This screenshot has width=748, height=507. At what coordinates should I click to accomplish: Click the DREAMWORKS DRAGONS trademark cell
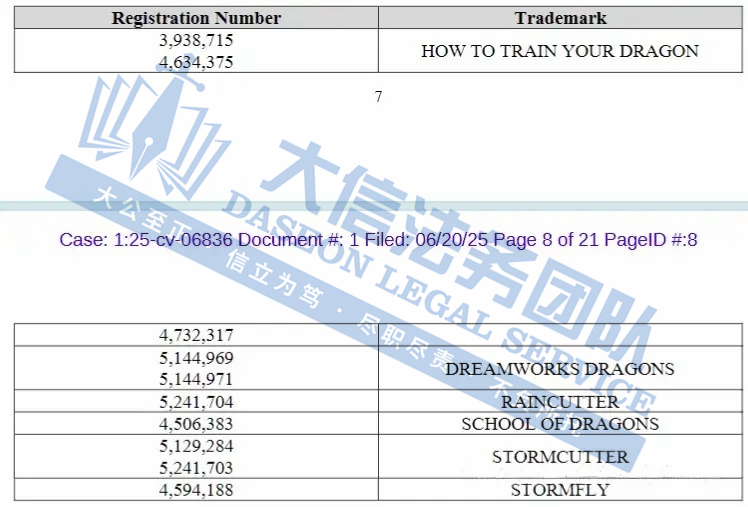[560, 368]
